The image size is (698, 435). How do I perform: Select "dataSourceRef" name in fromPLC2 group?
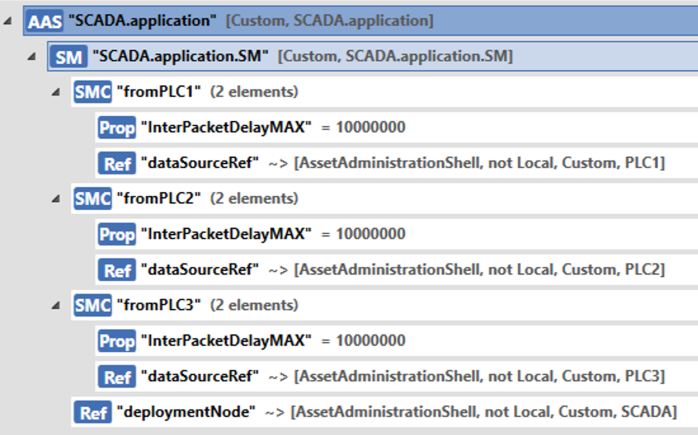[x=200, y=269]
